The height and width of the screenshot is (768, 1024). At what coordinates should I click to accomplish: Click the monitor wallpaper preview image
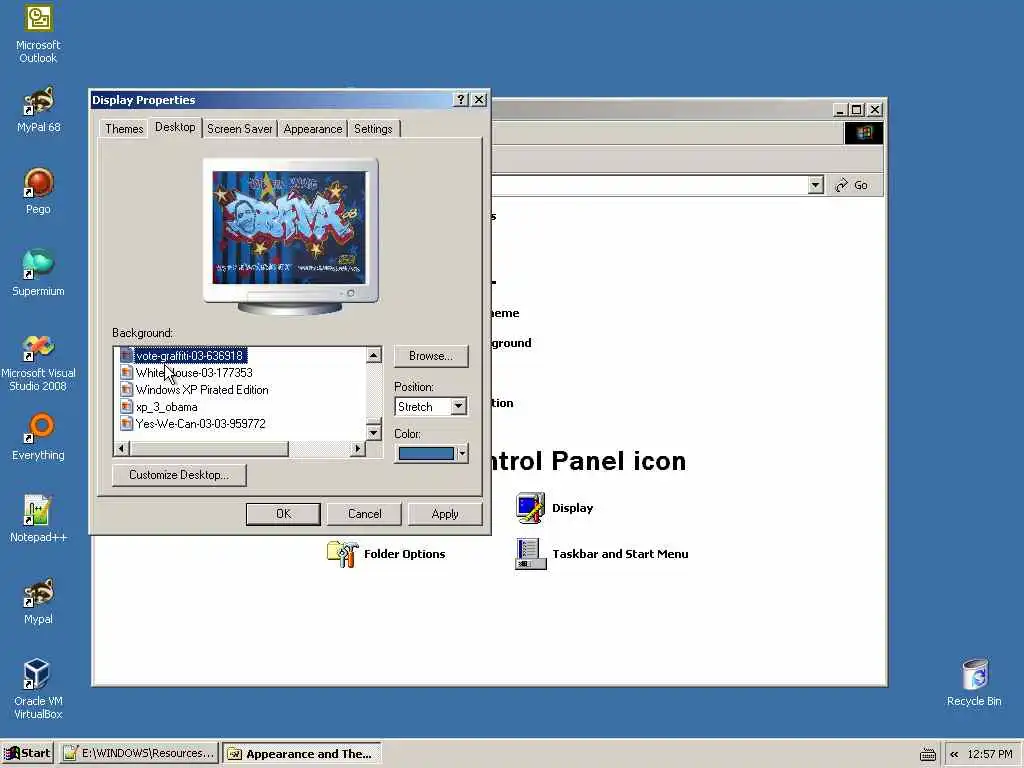pos(289,227)
